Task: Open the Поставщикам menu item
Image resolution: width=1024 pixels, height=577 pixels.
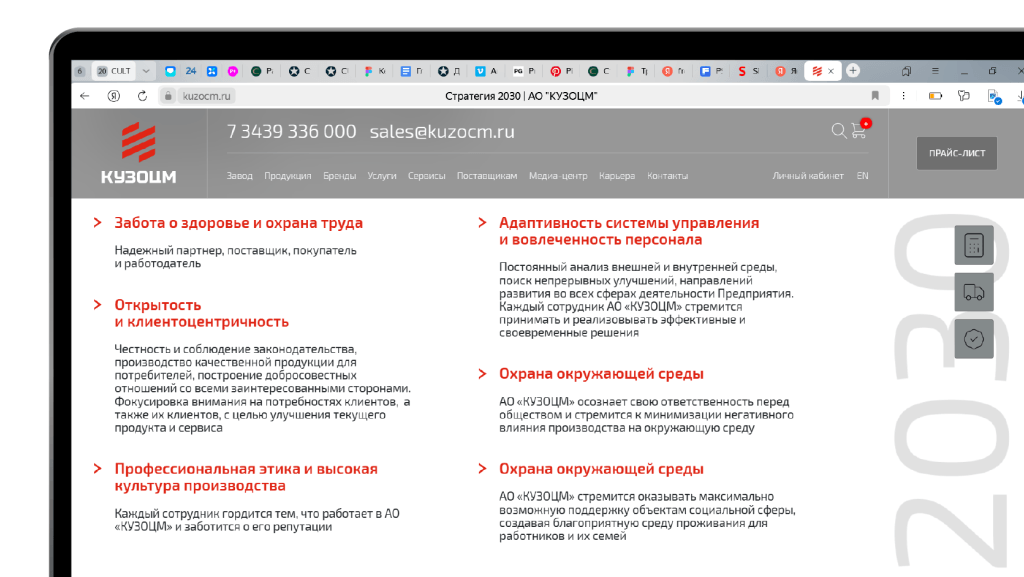Action: click(x=487, y=176)
